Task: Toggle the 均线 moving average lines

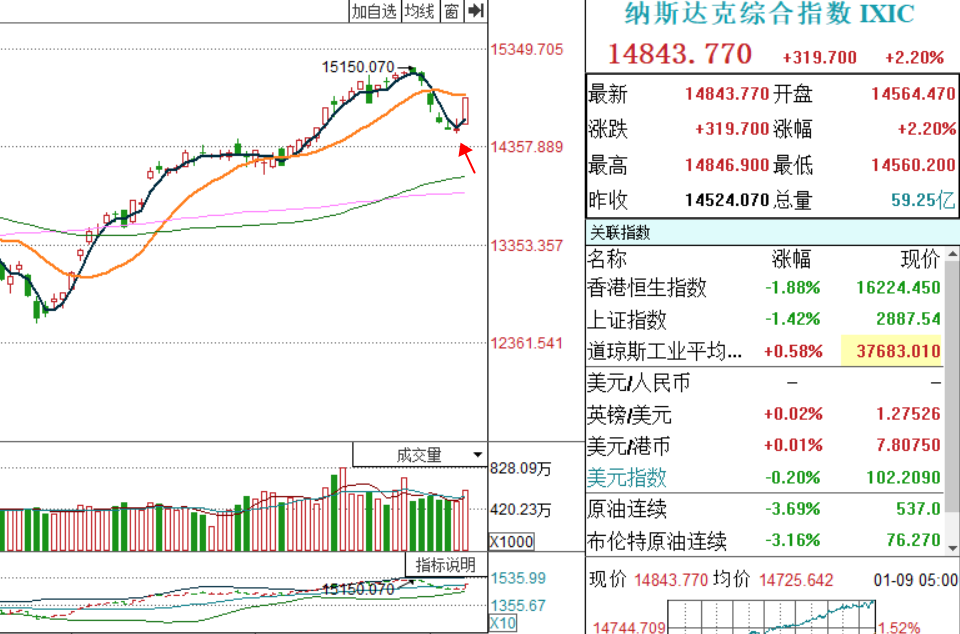Action: click(x=419, y=11)
